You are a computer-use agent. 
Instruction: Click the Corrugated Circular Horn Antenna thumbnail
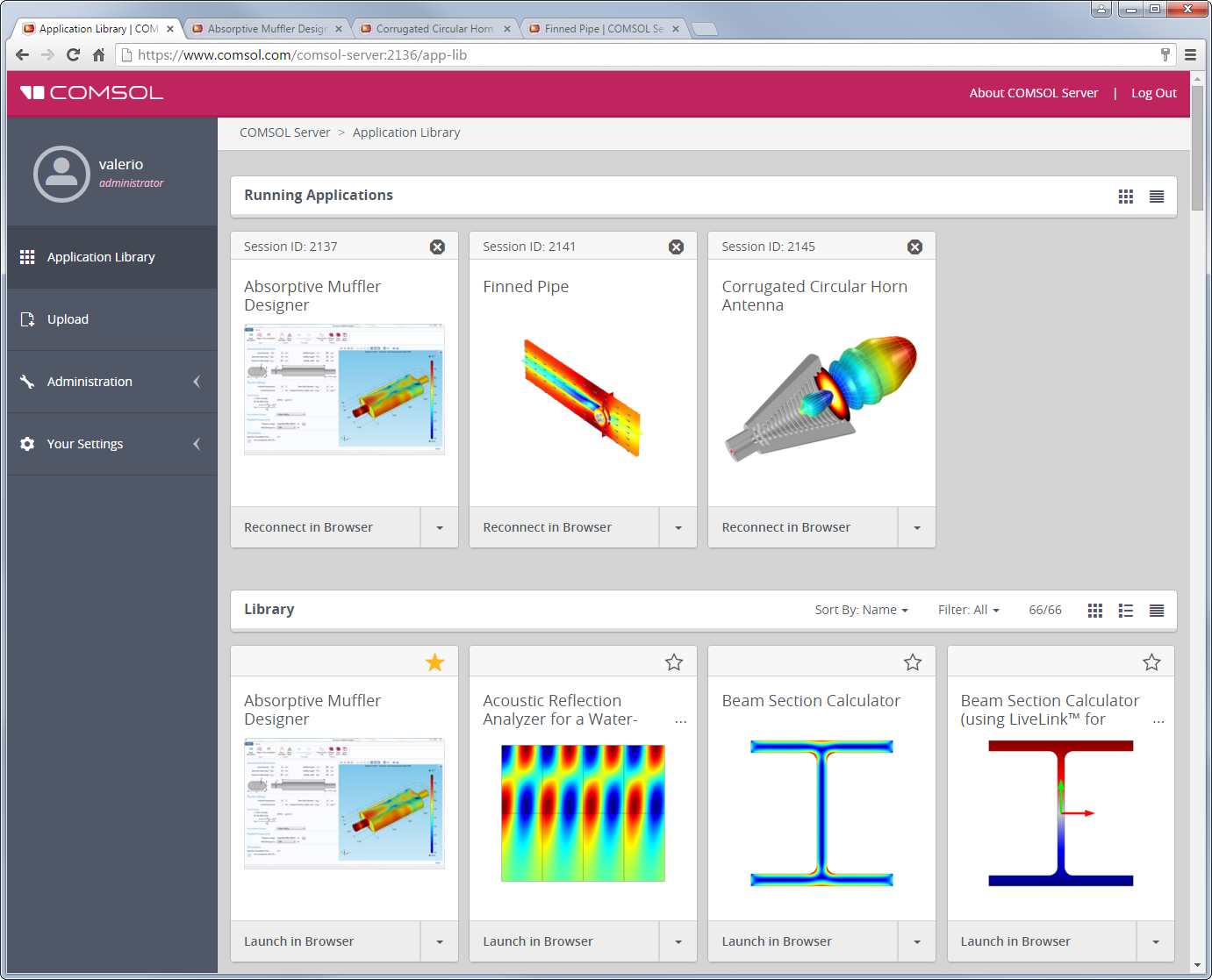pyautogui.click(x=821, y=397)
